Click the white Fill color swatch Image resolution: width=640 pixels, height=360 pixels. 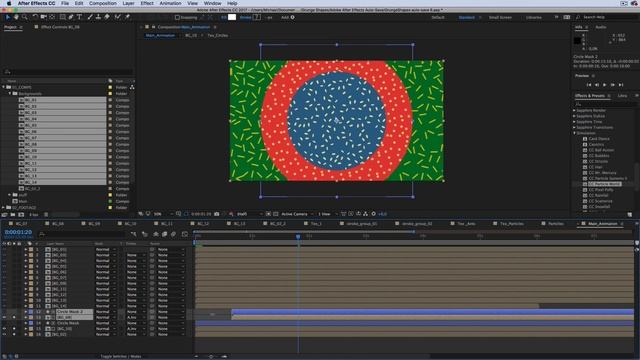(232, 17)
